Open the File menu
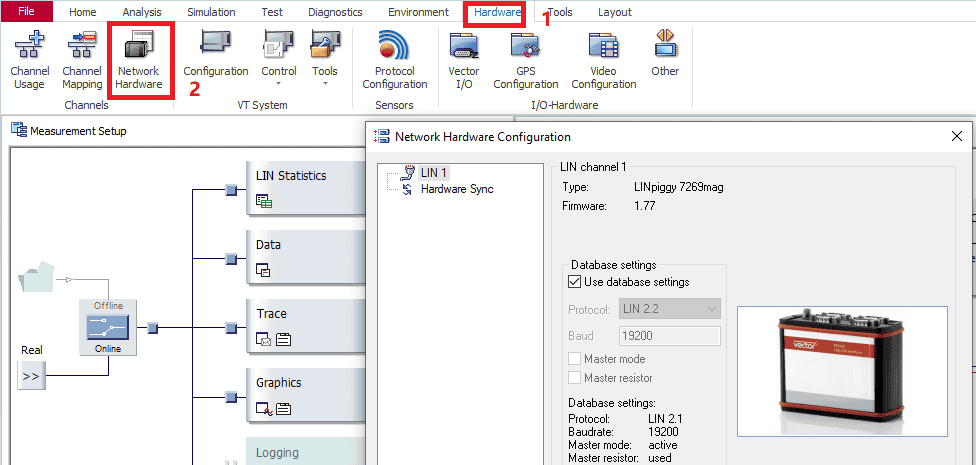 pos(27,12)
